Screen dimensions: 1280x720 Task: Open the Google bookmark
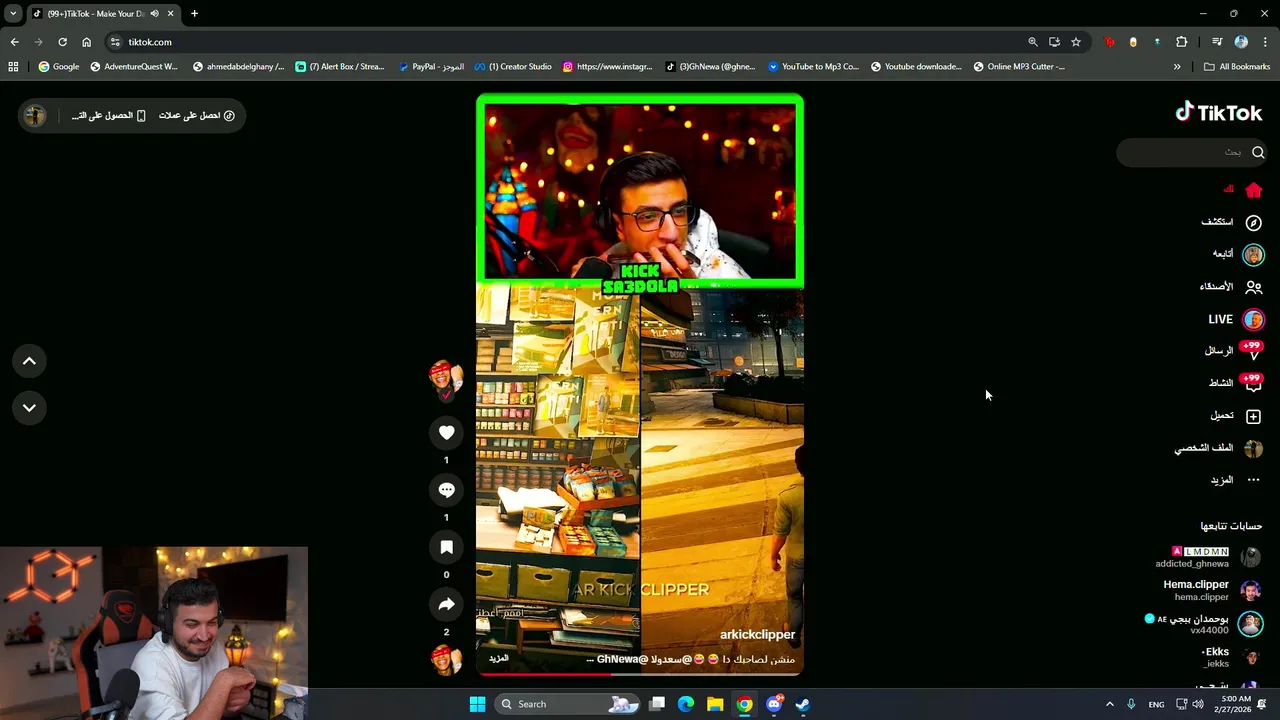tap(59, 67)
